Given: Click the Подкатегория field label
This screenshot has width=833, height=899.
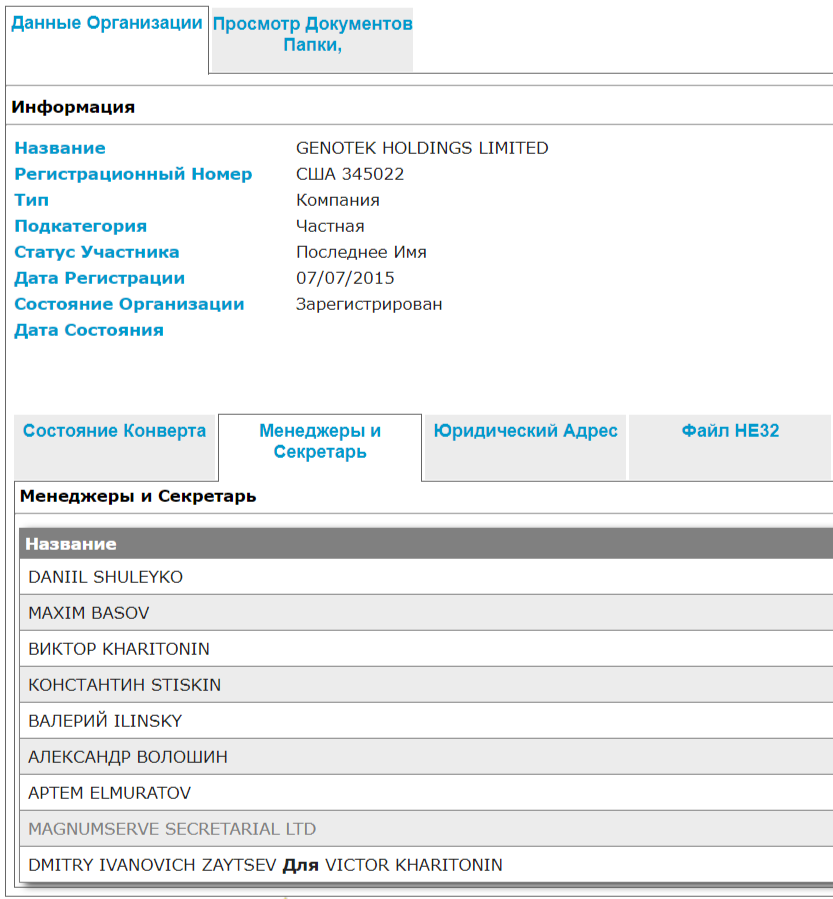Looking at the screenshot, I should click(81, 226).
